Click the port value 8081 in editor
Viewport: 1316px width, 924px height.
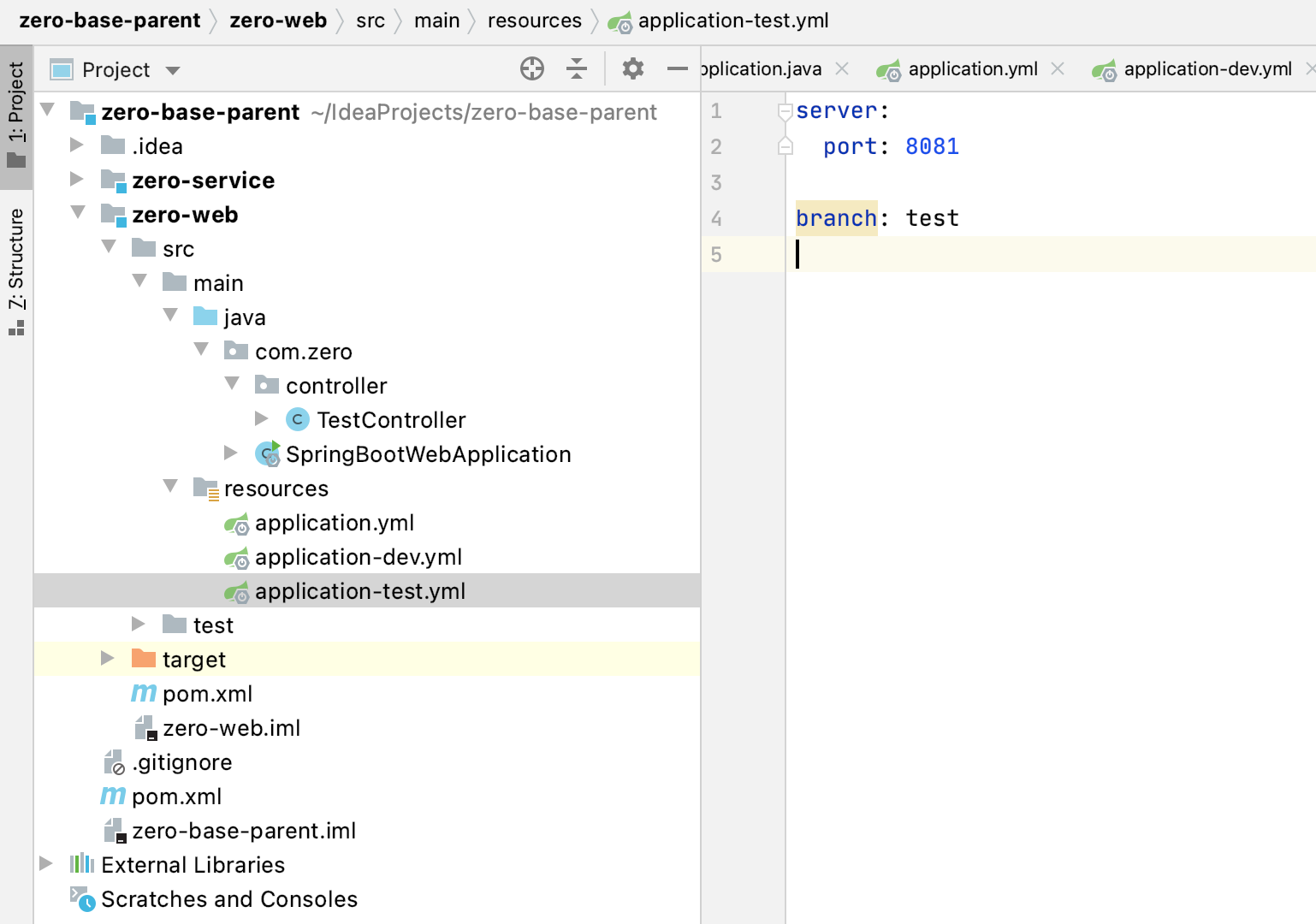coord(932,146)
